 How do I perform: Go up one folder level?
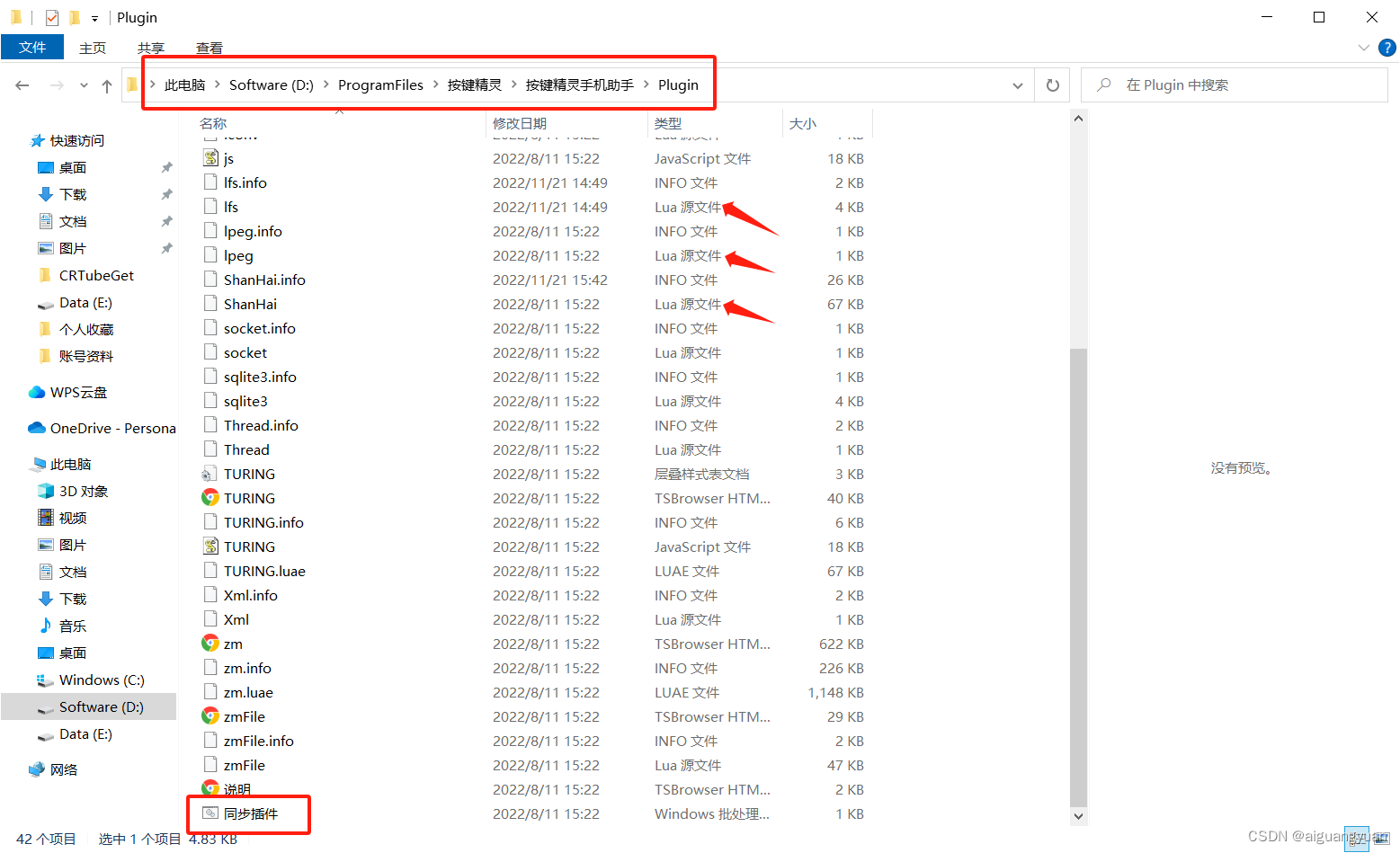click(x=107, y=85)
